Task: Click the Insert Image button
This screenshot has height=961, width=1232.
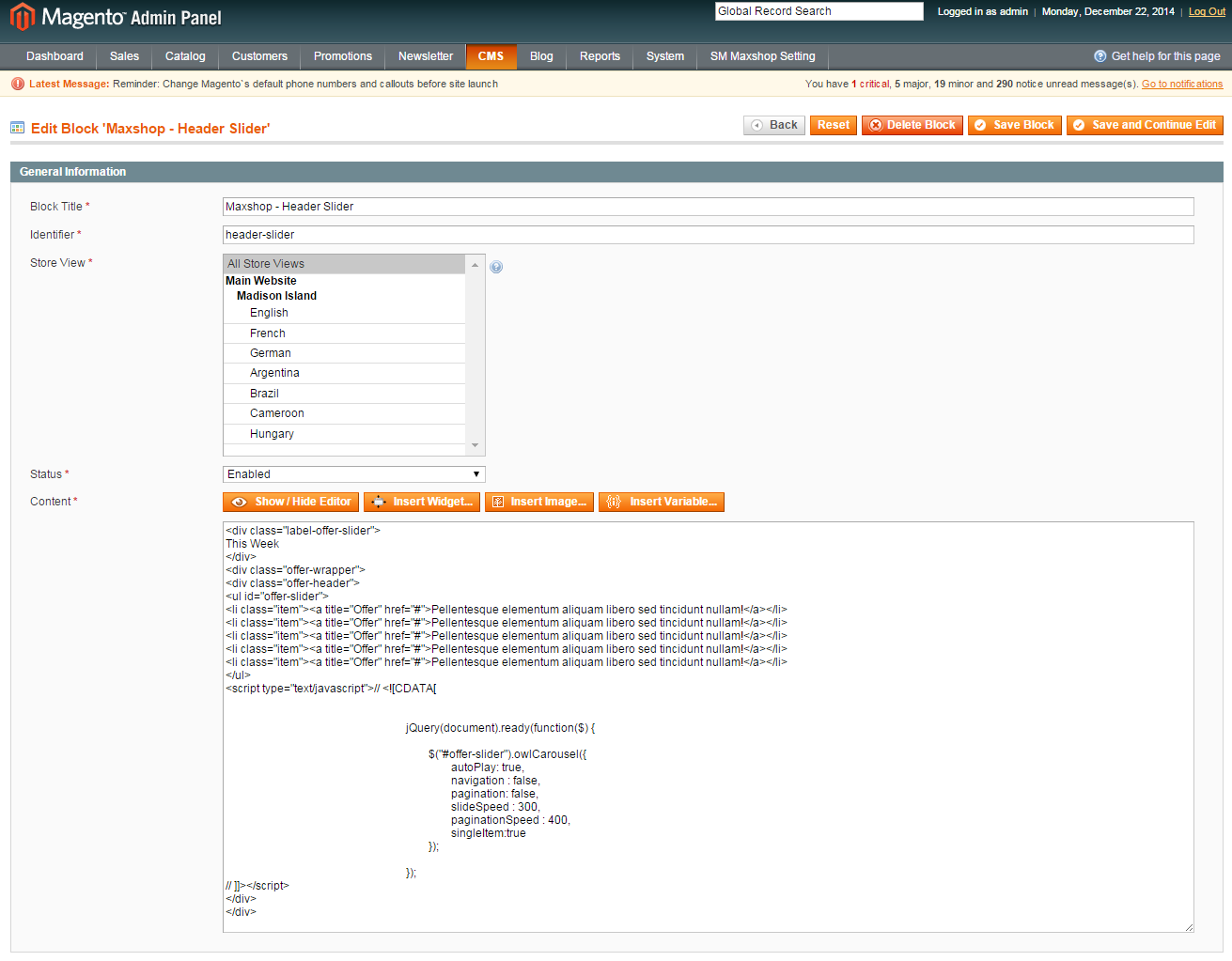Action: pyautogui.click(x=539, y=502)
